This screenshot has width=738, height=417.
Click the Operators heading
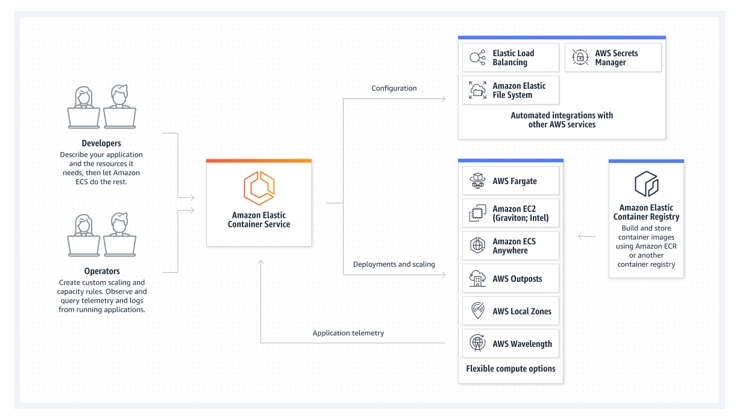tap(102, 271)
